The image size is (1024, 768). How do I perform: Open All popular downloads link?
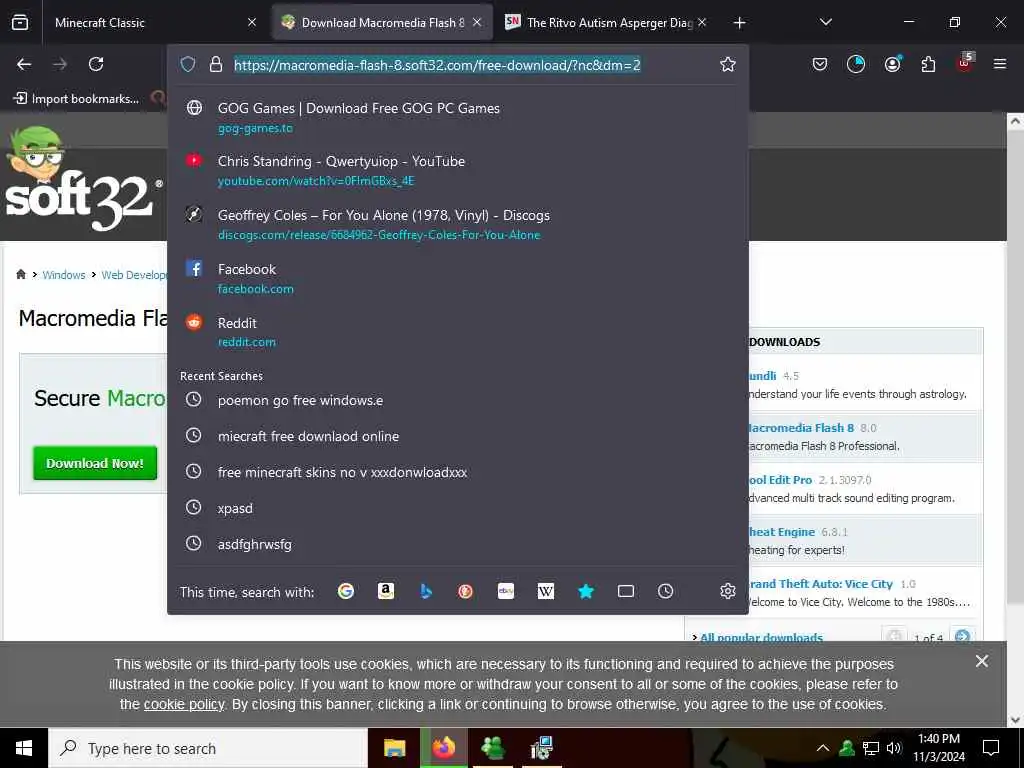click(761, 637)
